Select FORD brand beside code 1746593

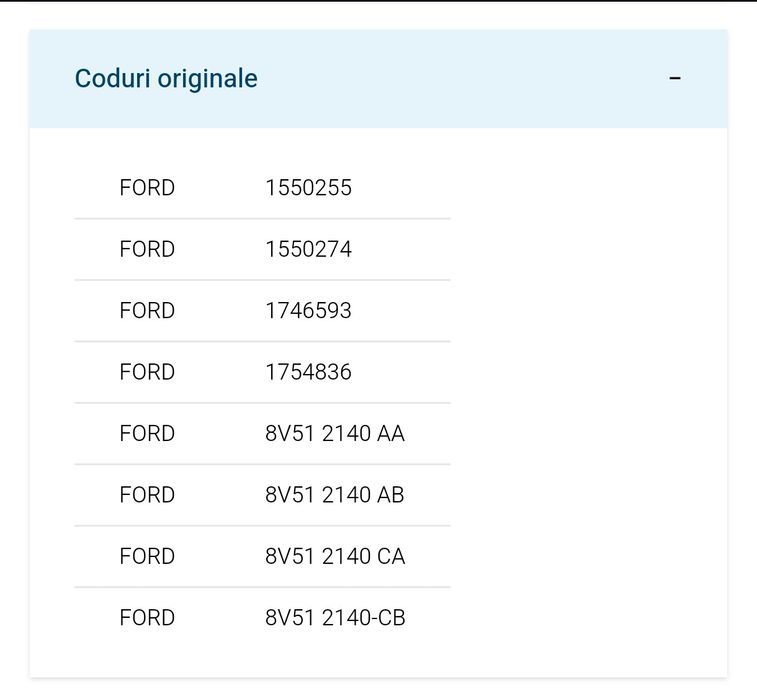(147, 311)
